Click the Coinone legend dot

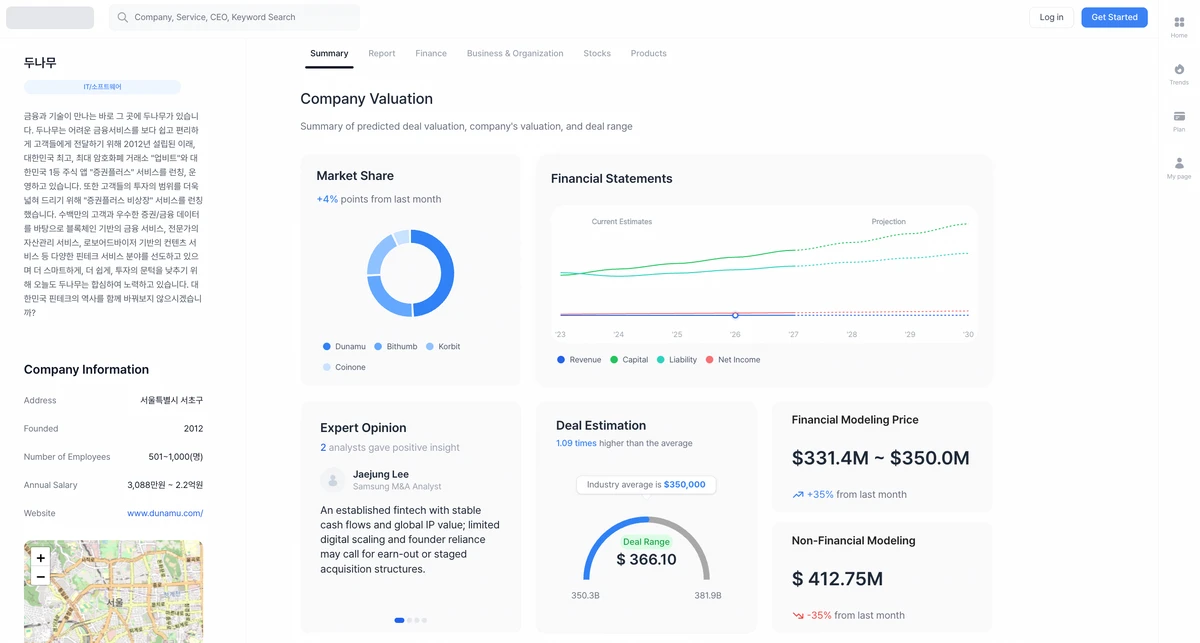tap(327, 367)
